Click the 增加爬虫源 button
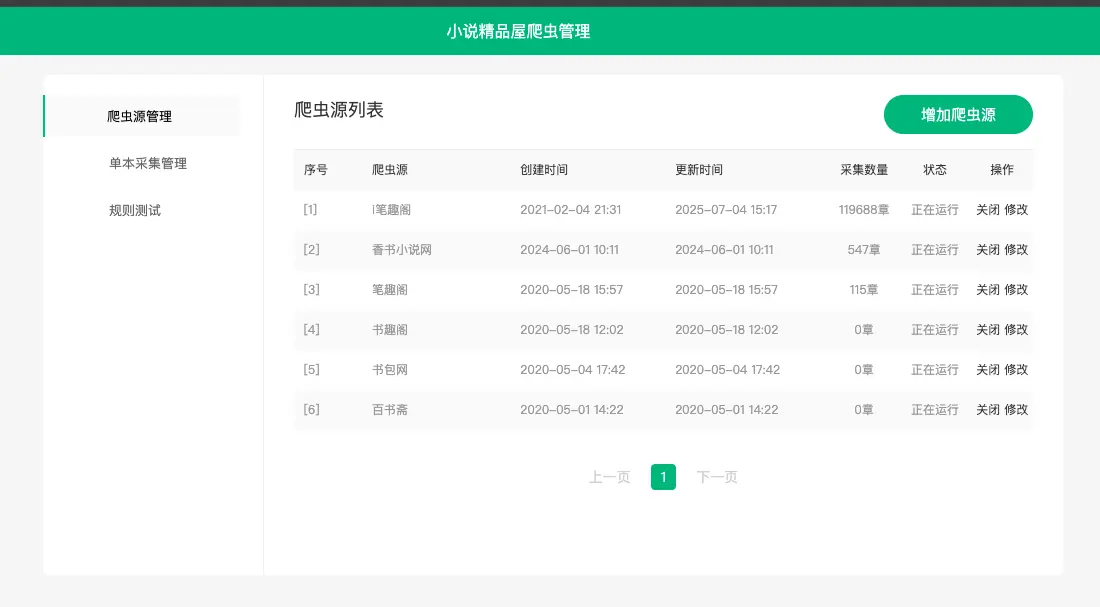The height and width of the screenshot is (607, 1100). pos(958,114)
